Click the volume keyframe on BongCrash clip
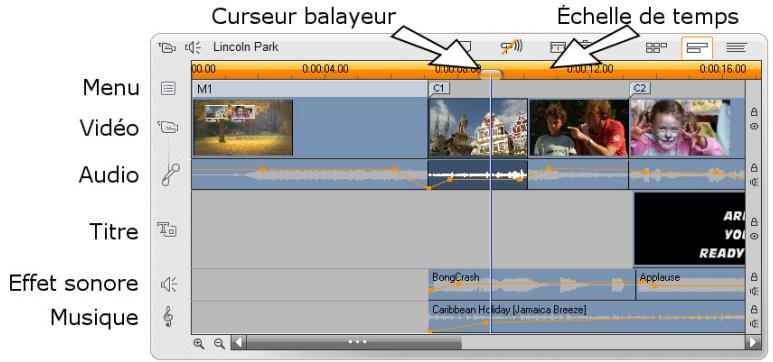 coord(458,284)
